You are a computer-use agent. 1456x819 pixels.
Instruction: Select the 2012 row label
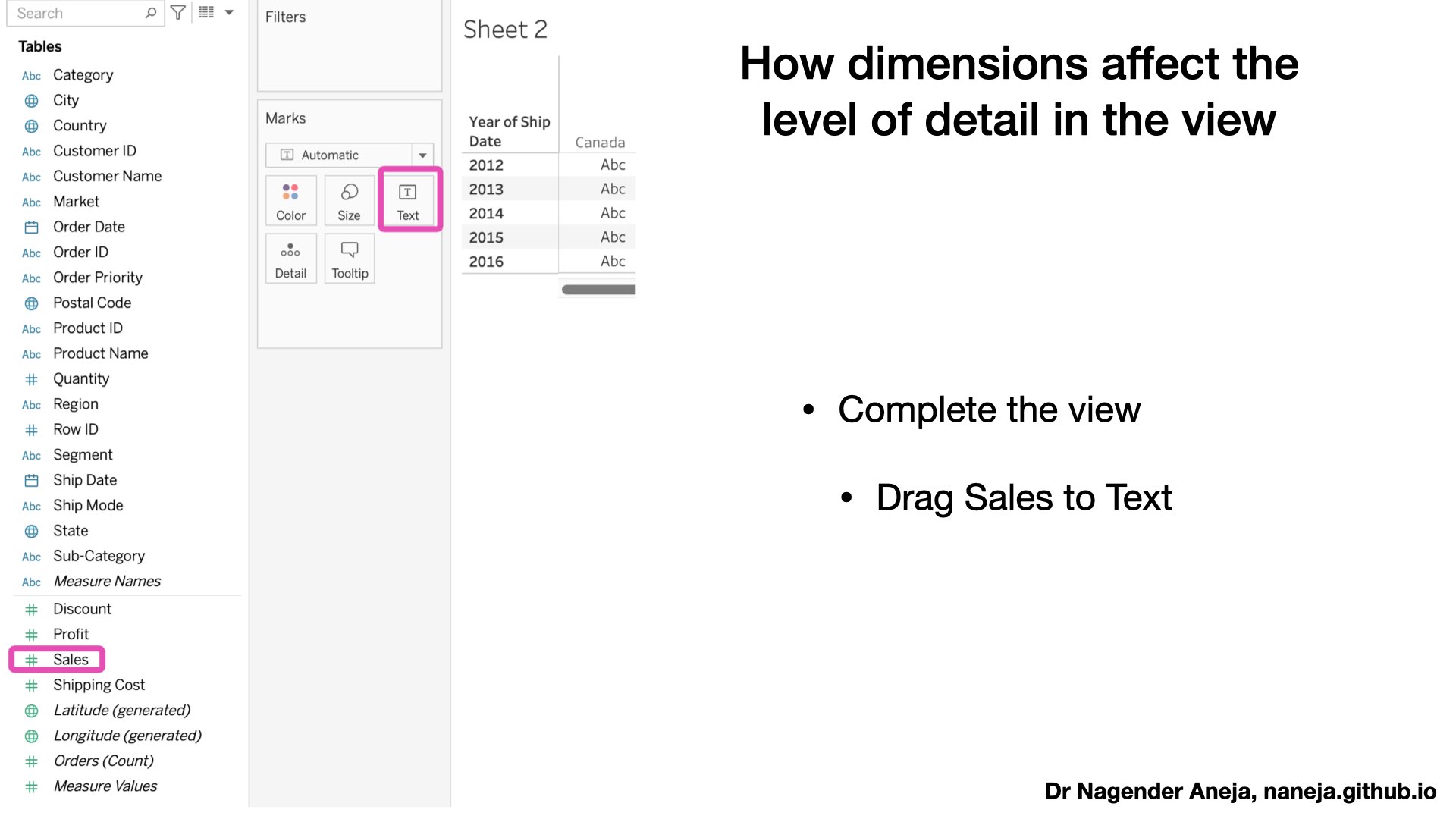486,165
